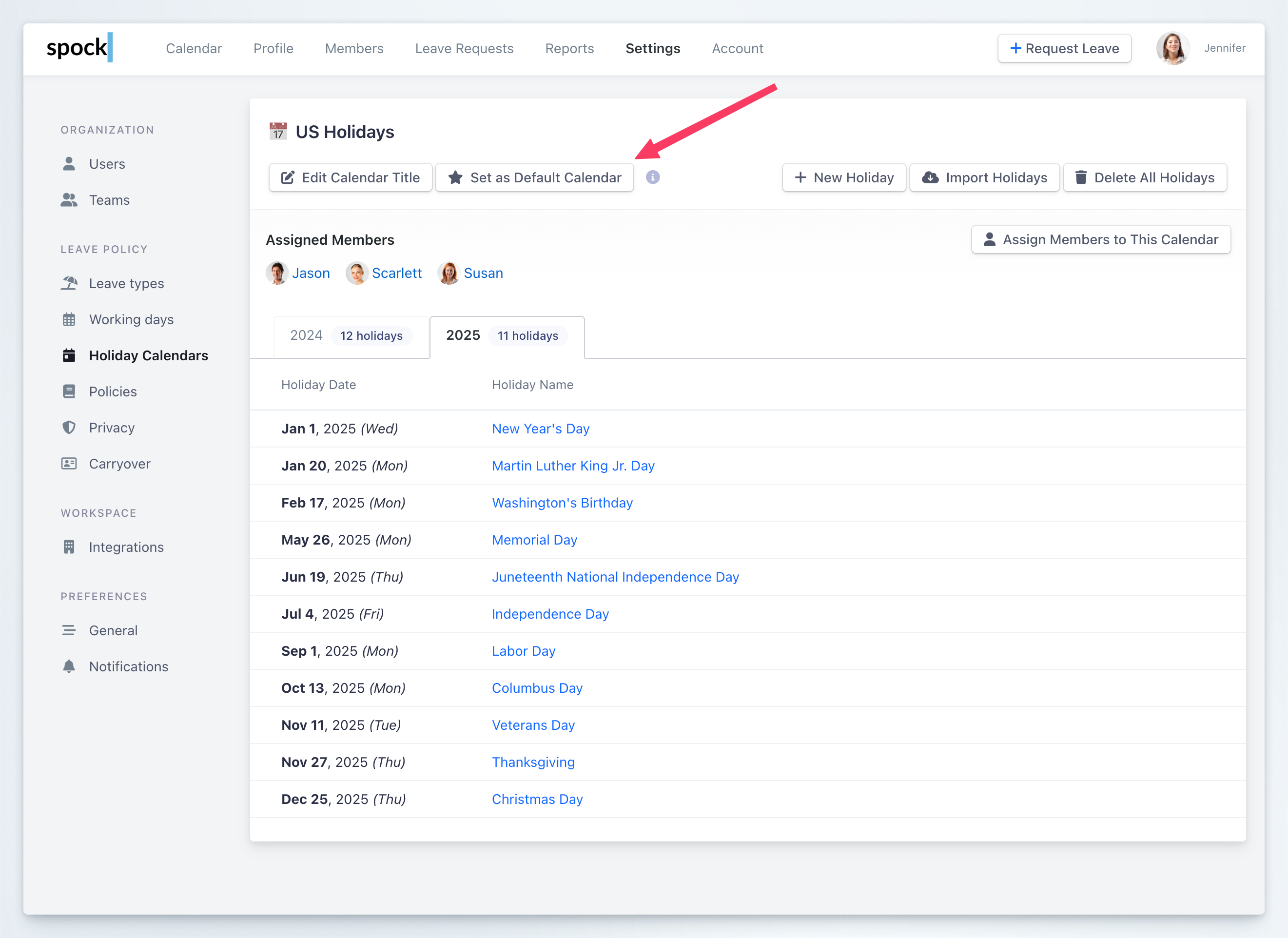Click the Leave types umbrella icon
Screen dimensions: 1288x938
[69, 283]
